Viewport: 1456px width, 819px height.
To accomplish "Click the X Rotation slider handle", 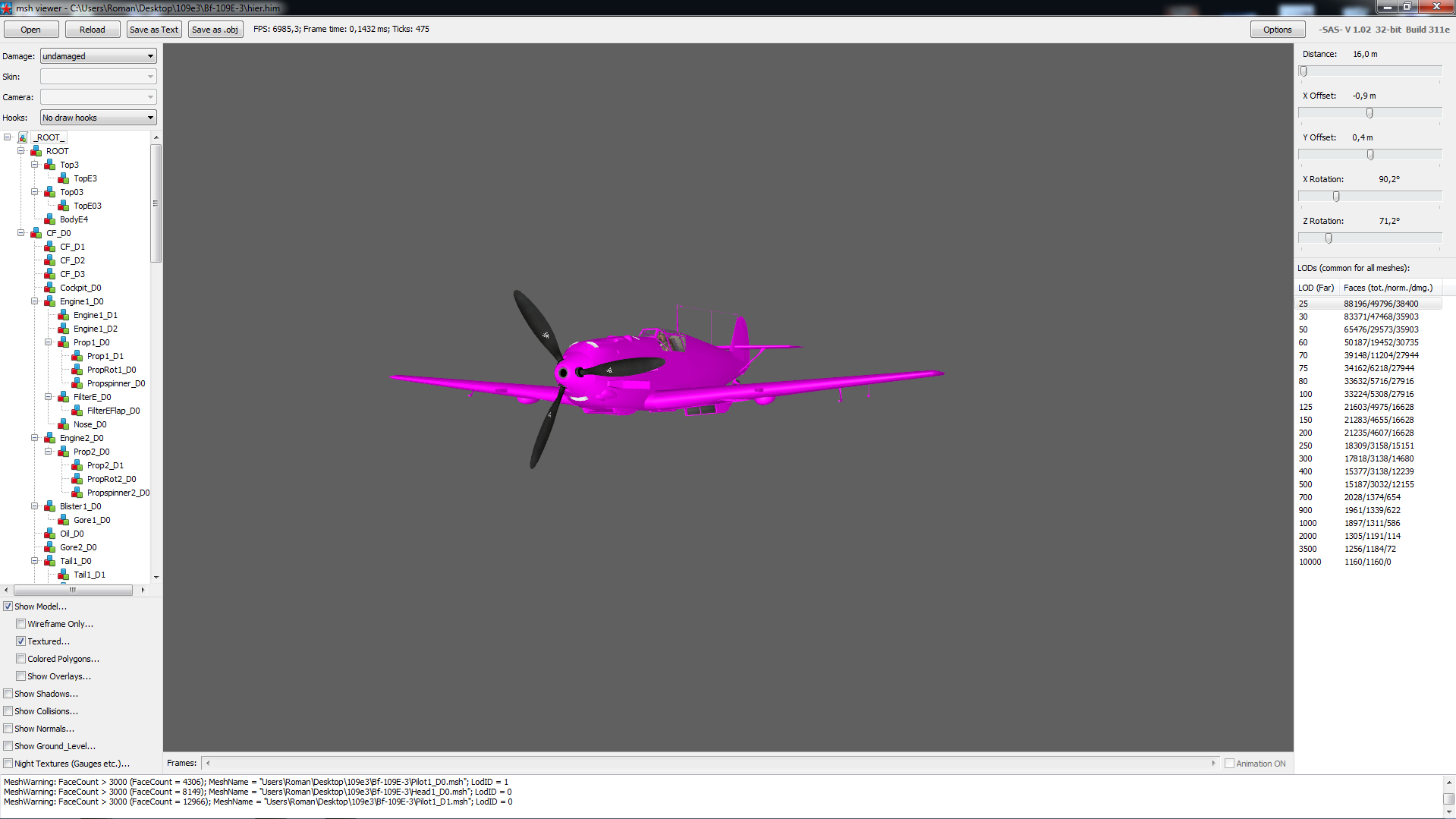I will [1336, 197].
